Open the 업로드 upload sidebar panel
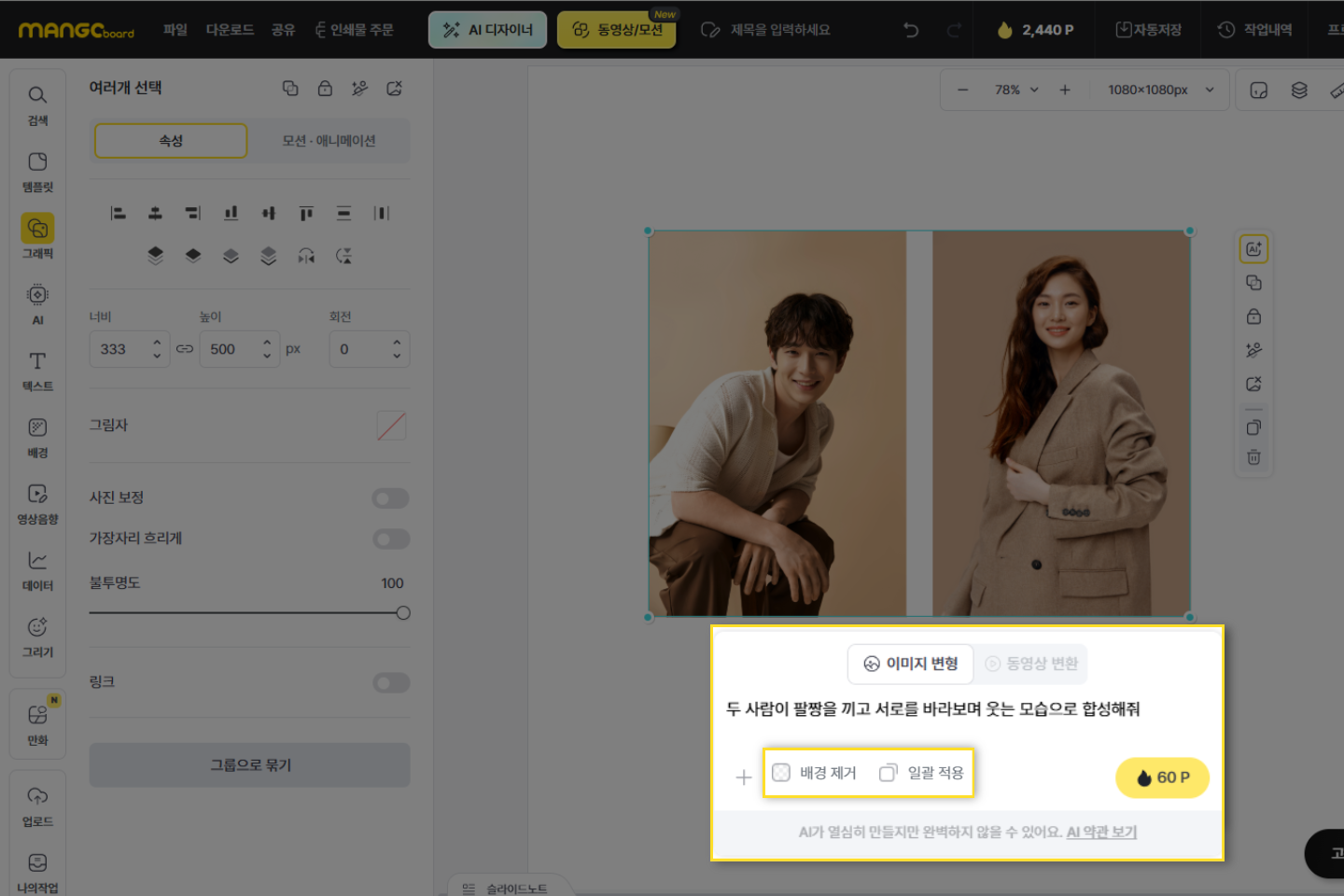Viewport: 1344px width, 896px height. click(37, 806)
